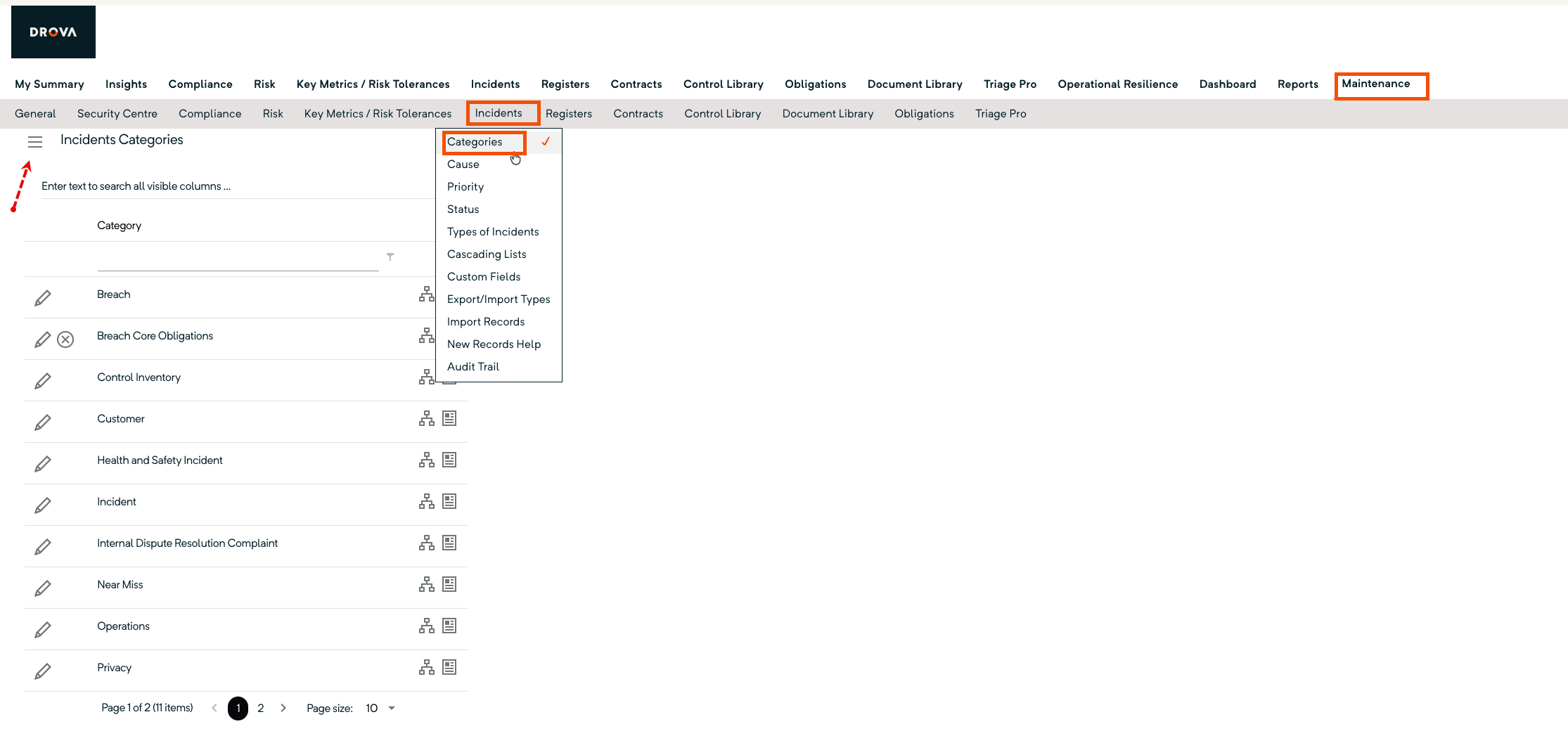Open hierarchy icon for Breach row
1568x731 pixels.
[x=427, y=294]
